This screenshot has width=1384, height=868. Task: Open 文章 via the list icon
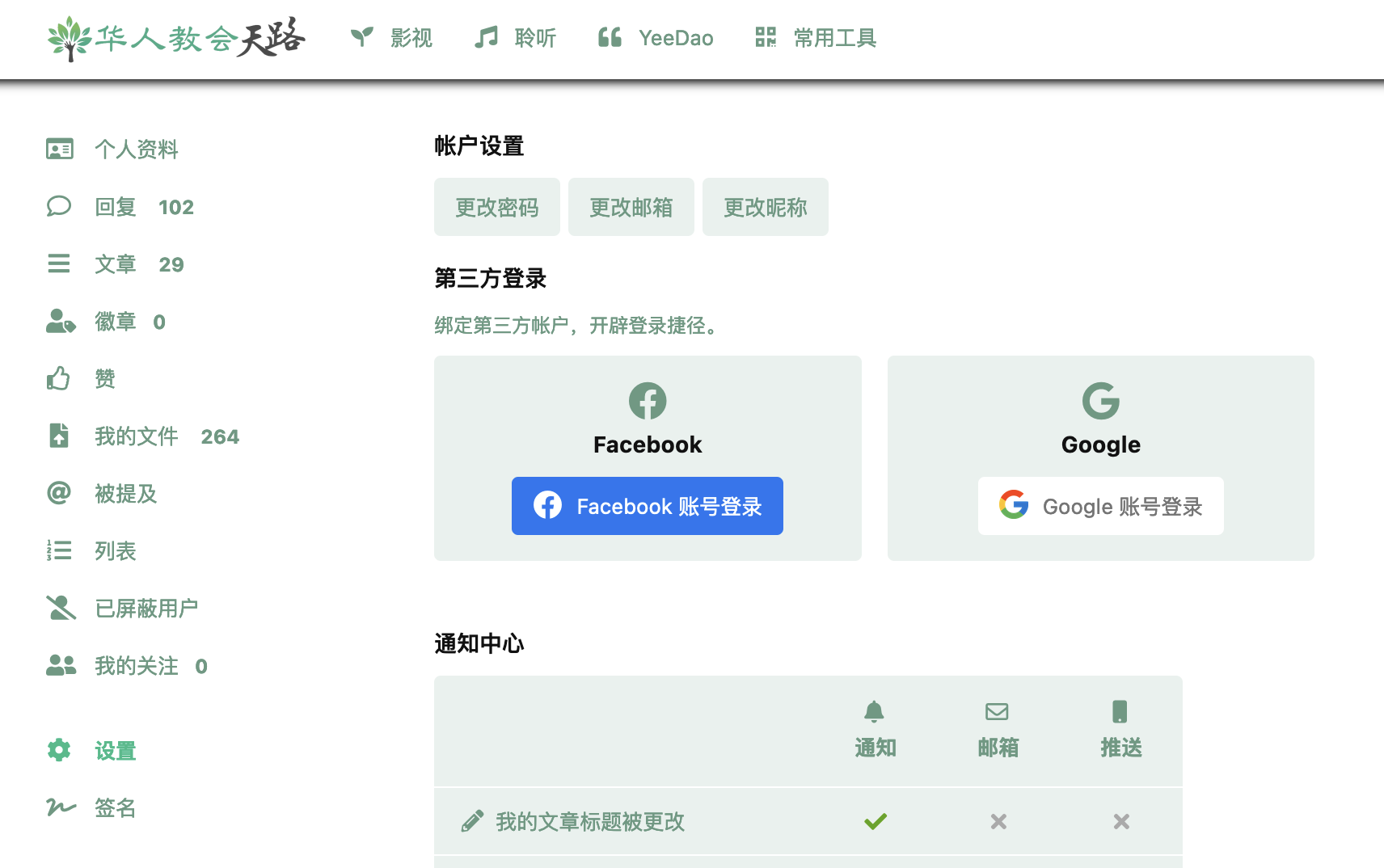[59, 263]
